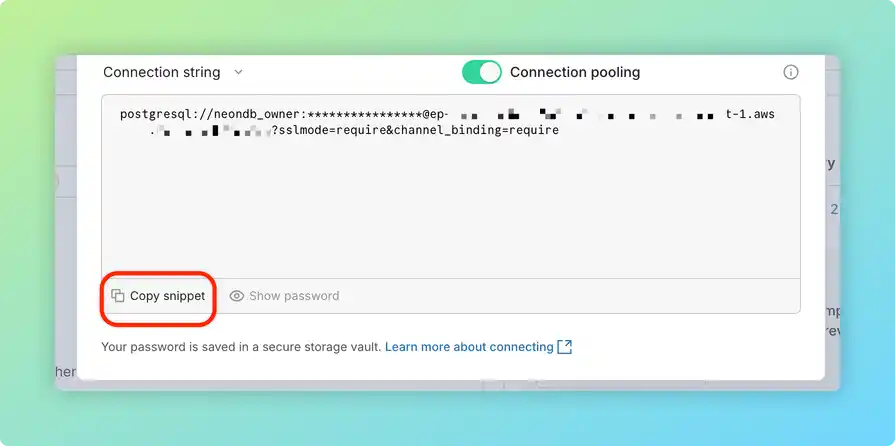Open Learn more about connecting link

coord(469,347)
